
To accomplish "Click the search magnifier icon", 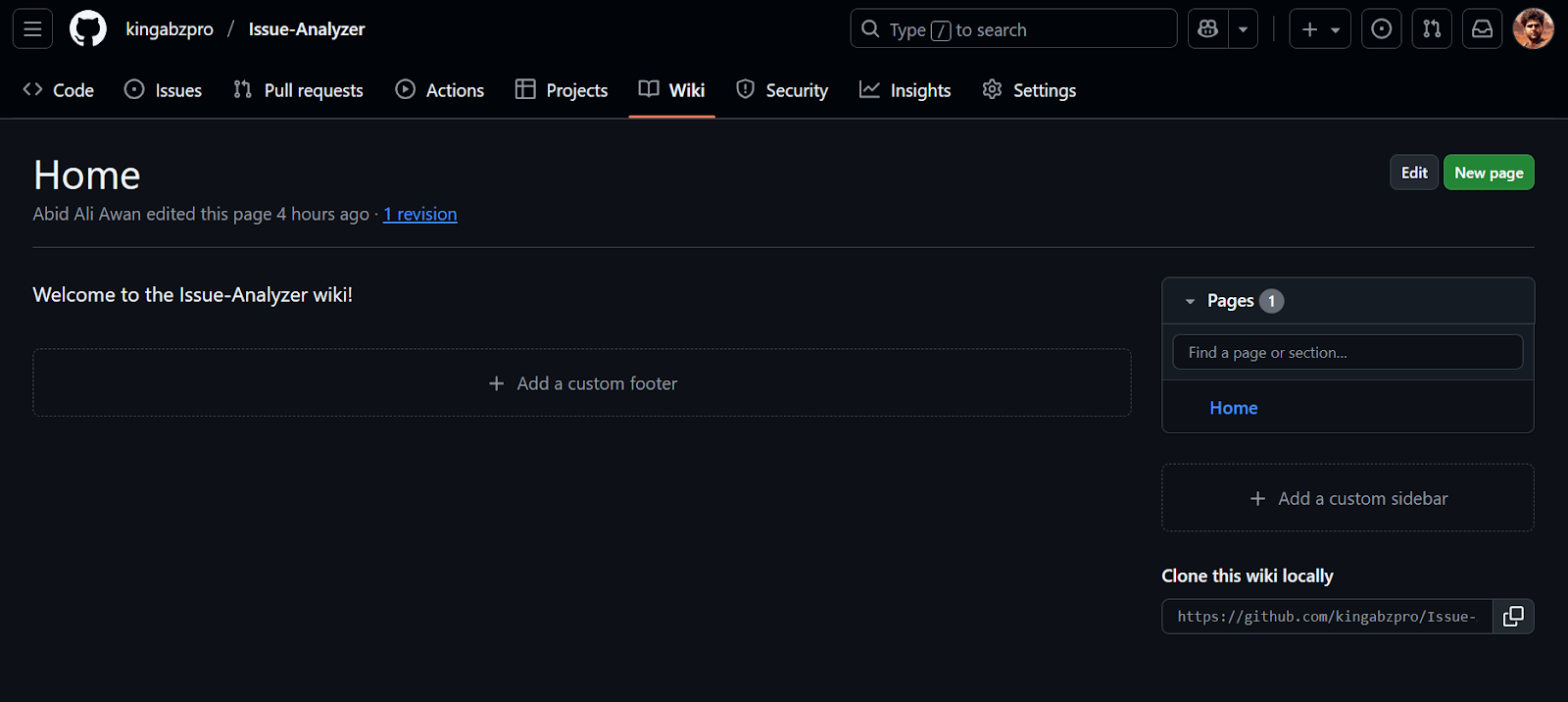I will (870, 29).
